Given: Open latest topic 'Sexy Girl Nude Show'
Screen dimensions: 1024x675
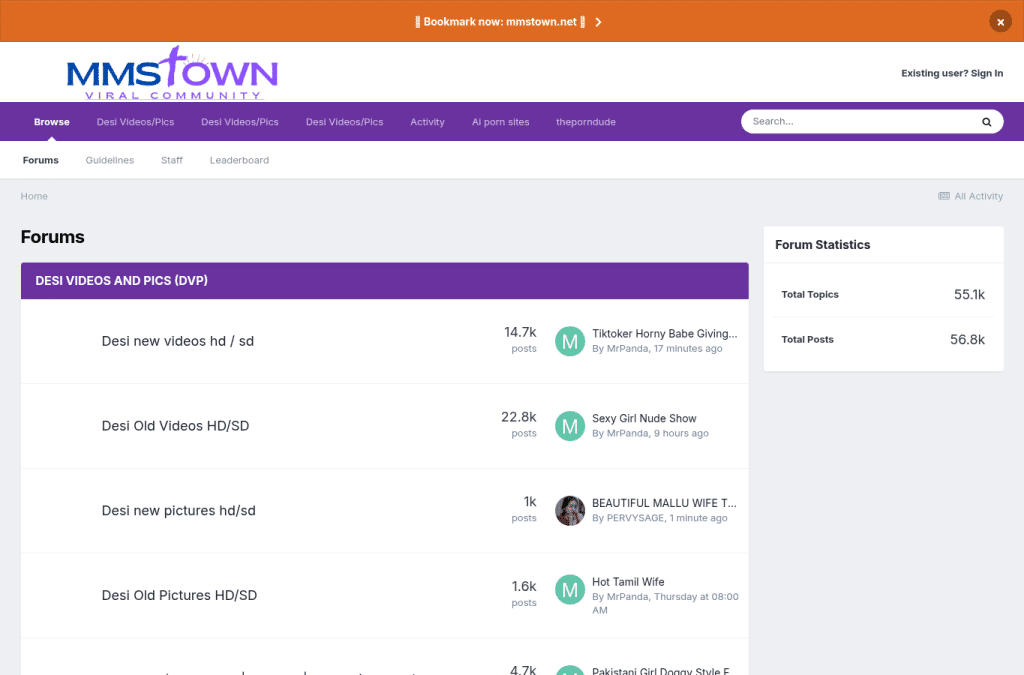Looking at the screenshot, I should [x=644, y=418].
